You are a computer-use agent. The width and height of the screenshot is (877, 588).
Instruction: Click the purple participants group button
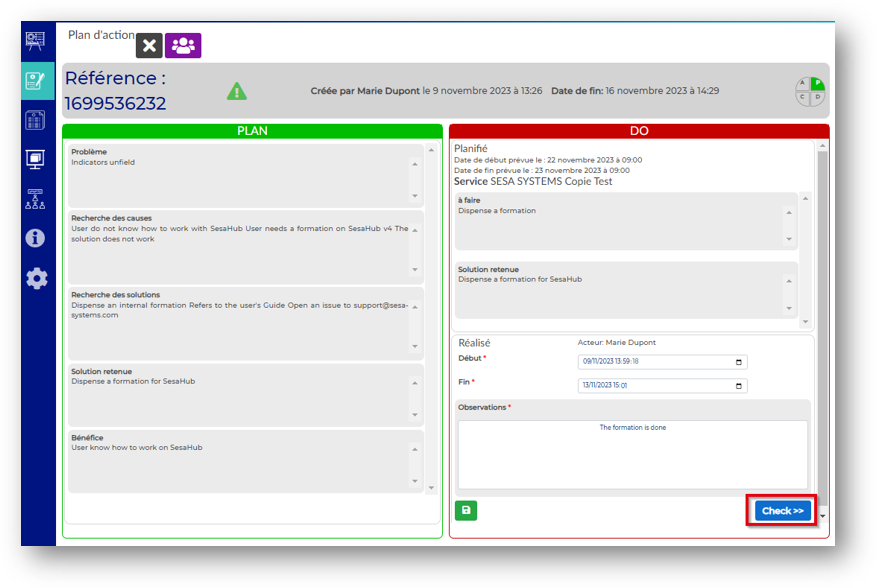[183, 46]
